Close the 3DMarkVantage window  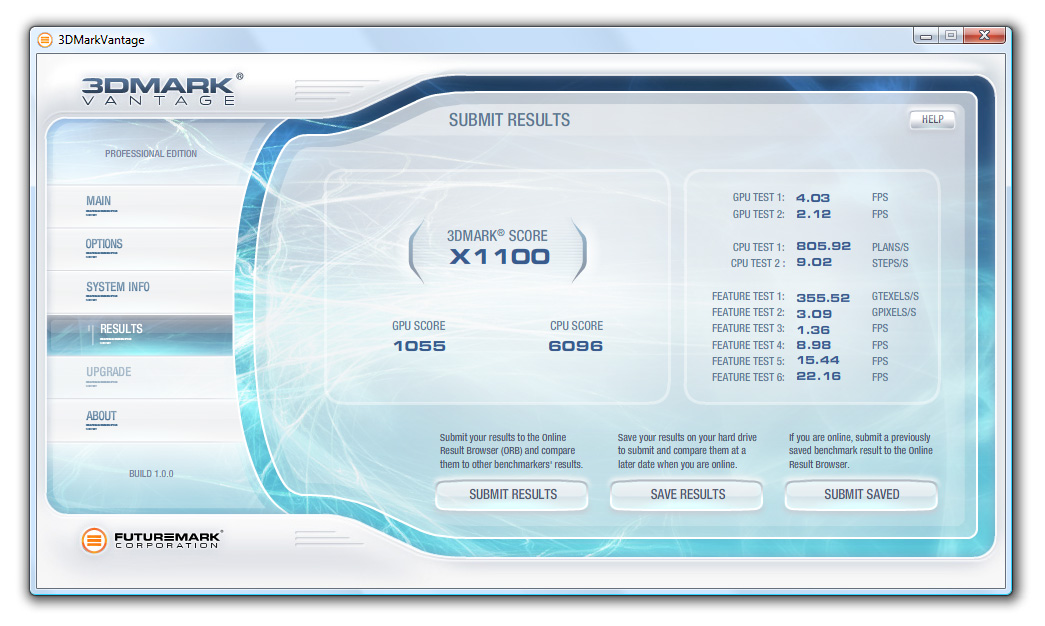[984, 36]
